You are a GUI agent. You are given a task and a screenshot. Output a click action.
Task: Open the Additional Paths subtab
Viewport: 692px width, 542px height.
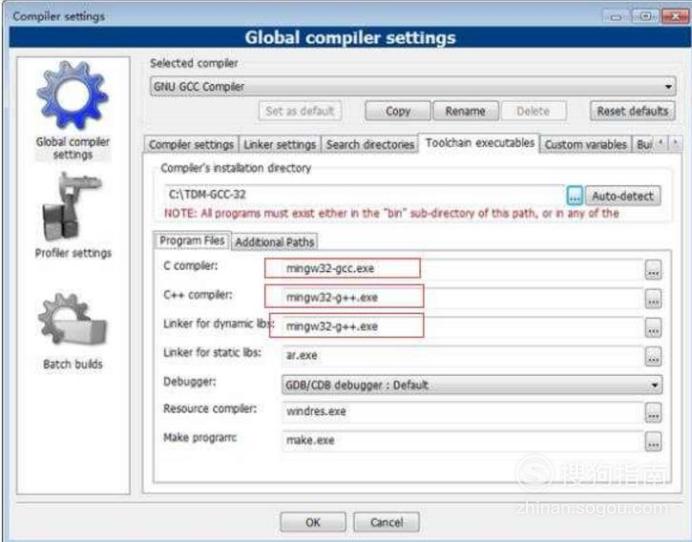(x=274, y=242)
